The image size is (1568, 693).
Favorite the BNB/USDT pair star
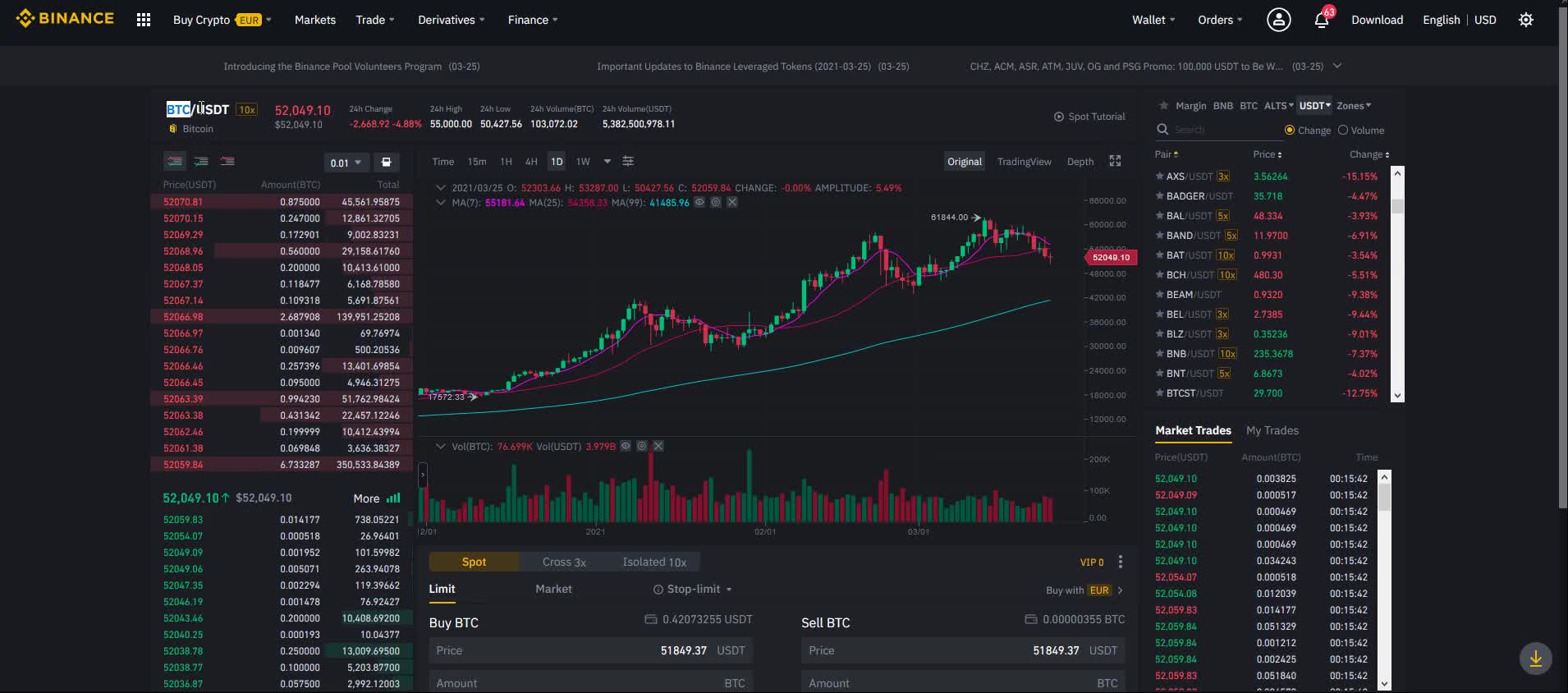click(x=1160, y=353)
